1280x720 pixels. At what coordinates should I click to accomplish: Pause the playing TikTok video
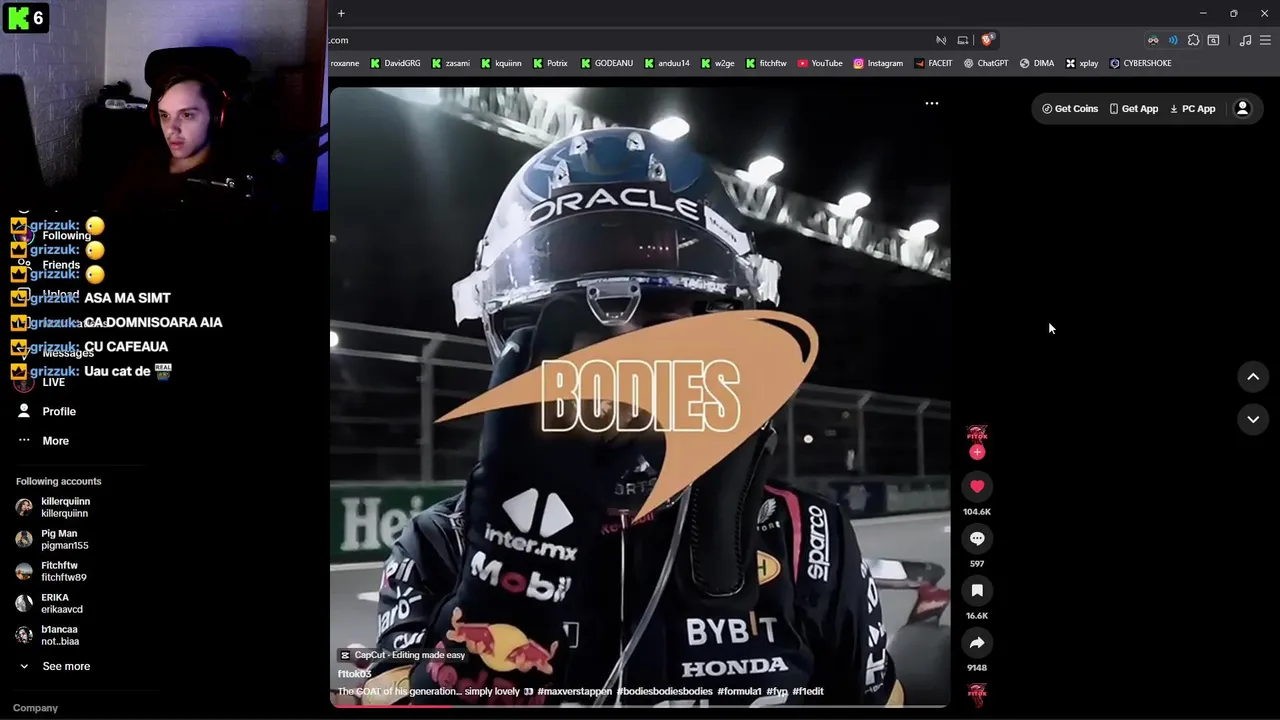(640, 397)
